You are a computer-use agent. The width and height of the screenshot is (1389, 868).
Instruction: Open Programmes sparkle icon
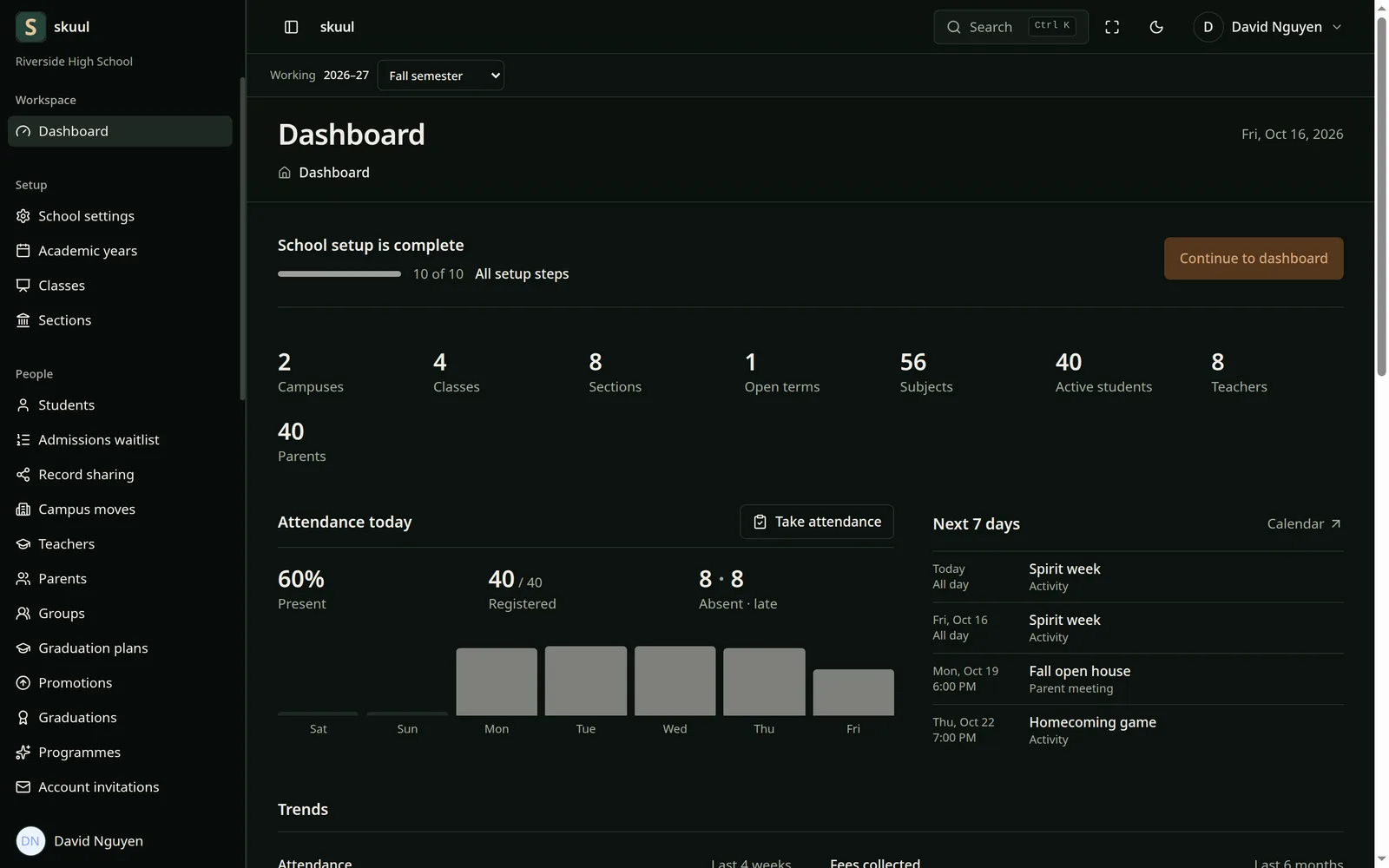23,753
